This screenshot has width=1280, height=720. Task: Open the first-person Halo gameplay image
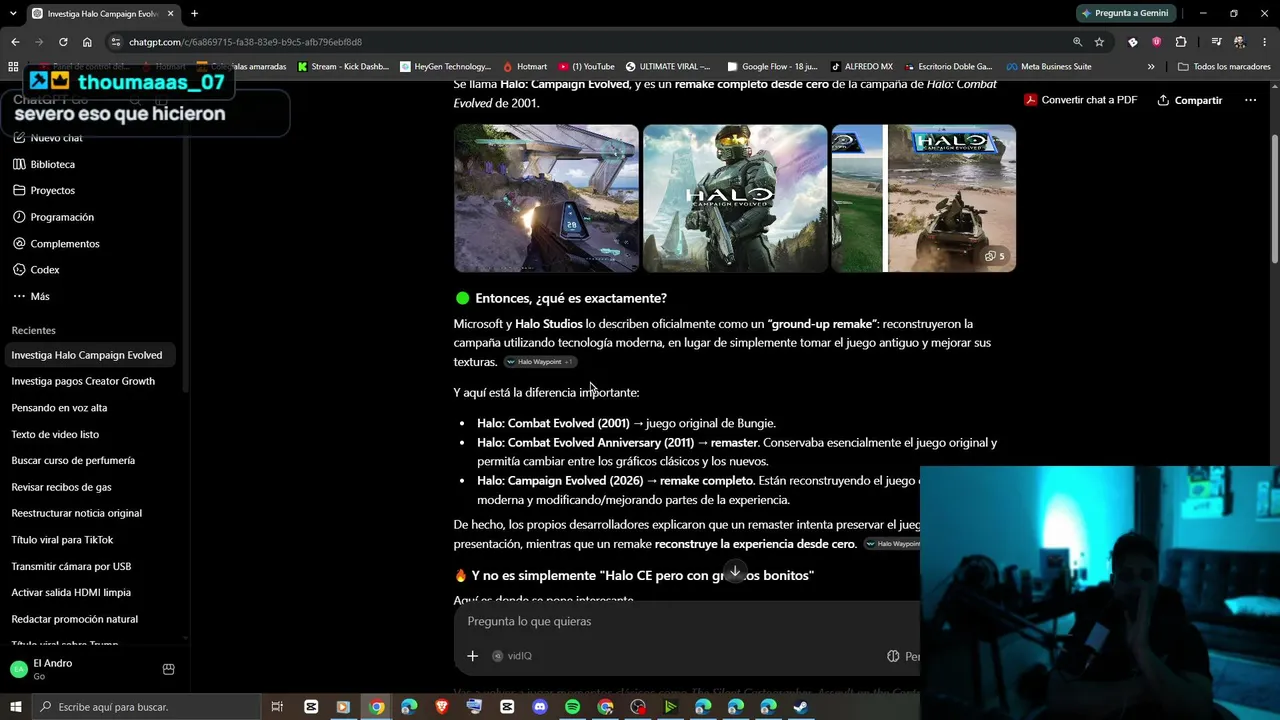pyautogui.click(x=546, y=198)
